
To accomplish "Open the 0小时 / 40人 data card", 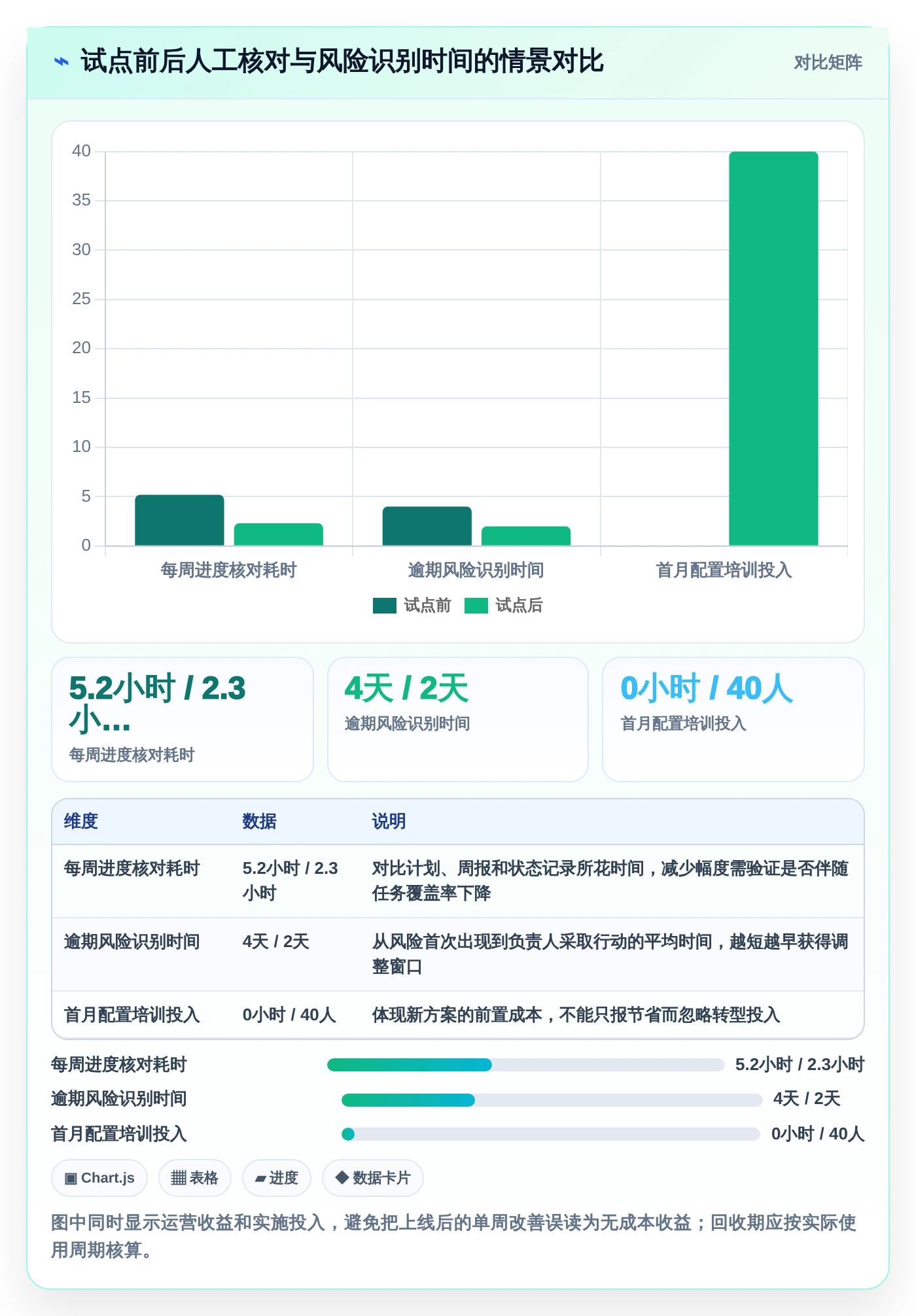I will (733, 719).
